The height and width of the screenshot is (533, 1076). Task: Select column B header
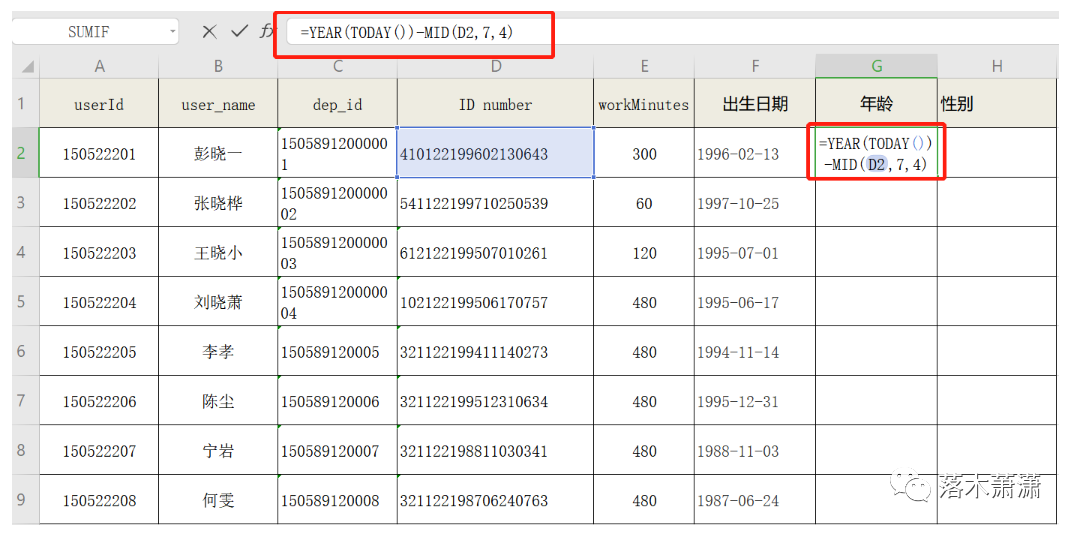[x=218, y=67]
